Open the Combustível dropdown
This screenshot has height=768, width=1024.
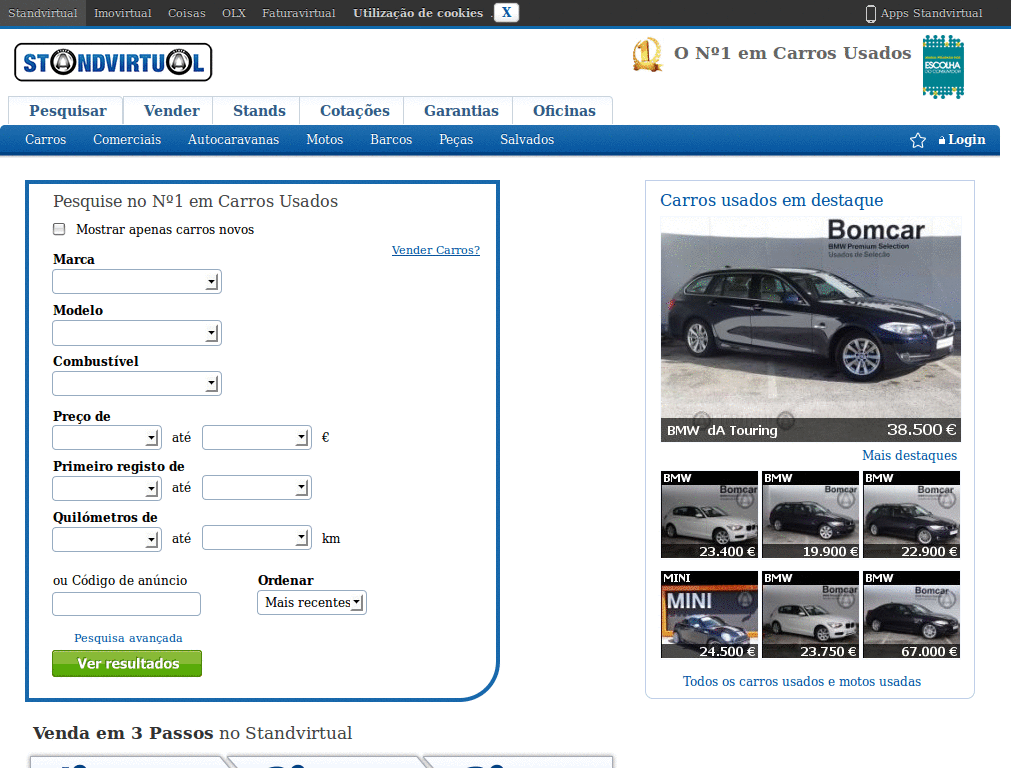(x=137, y=383)
